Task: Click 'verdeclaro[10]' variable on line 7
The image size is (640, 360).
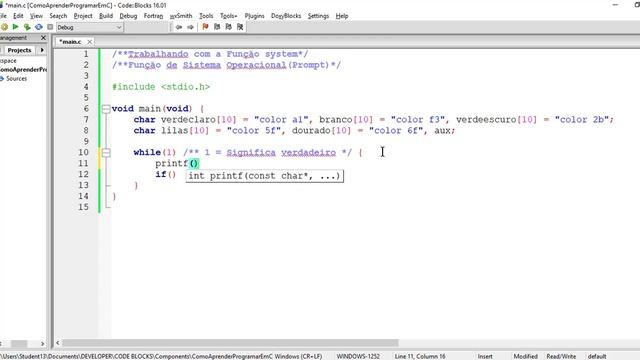Action: (198, 120)
